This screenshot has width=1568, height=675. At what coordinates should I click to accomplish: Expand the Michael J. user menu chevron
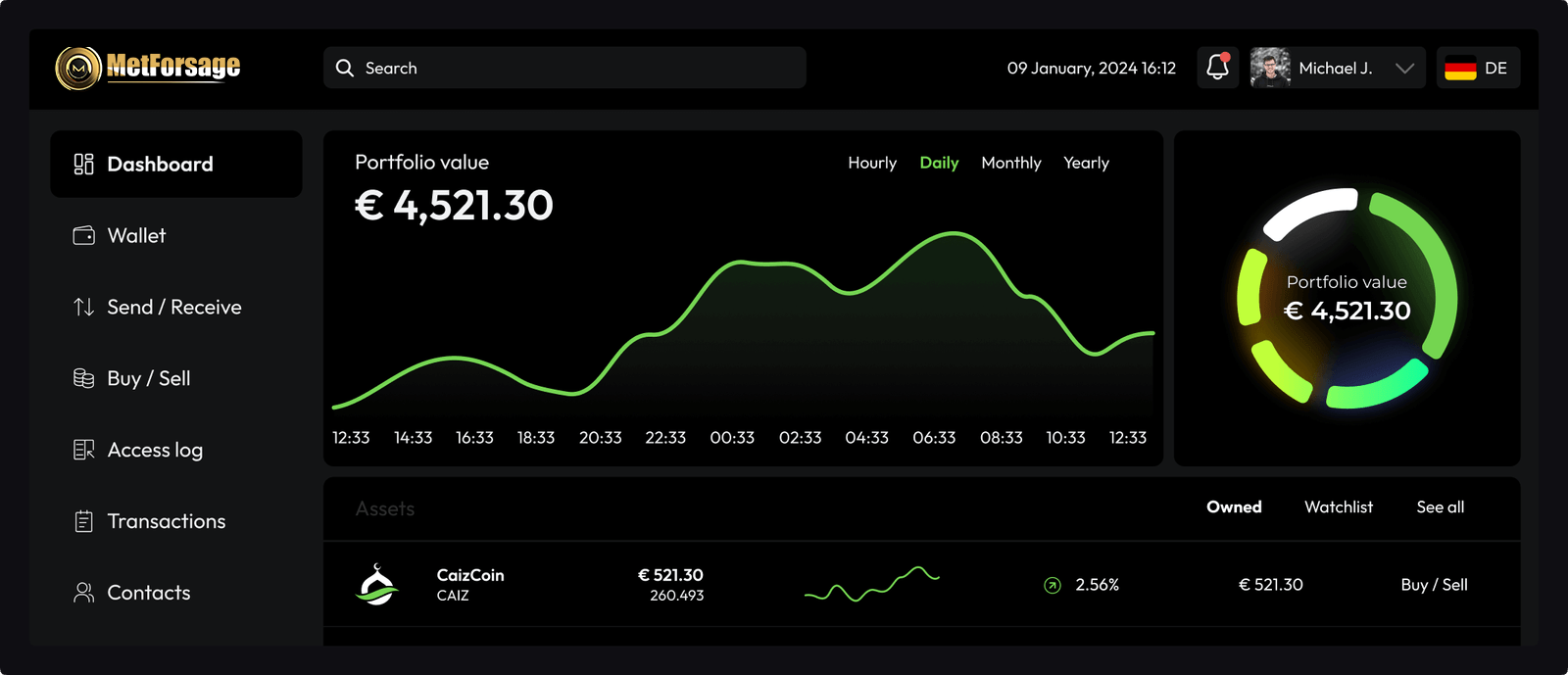tap(1404, 69)
